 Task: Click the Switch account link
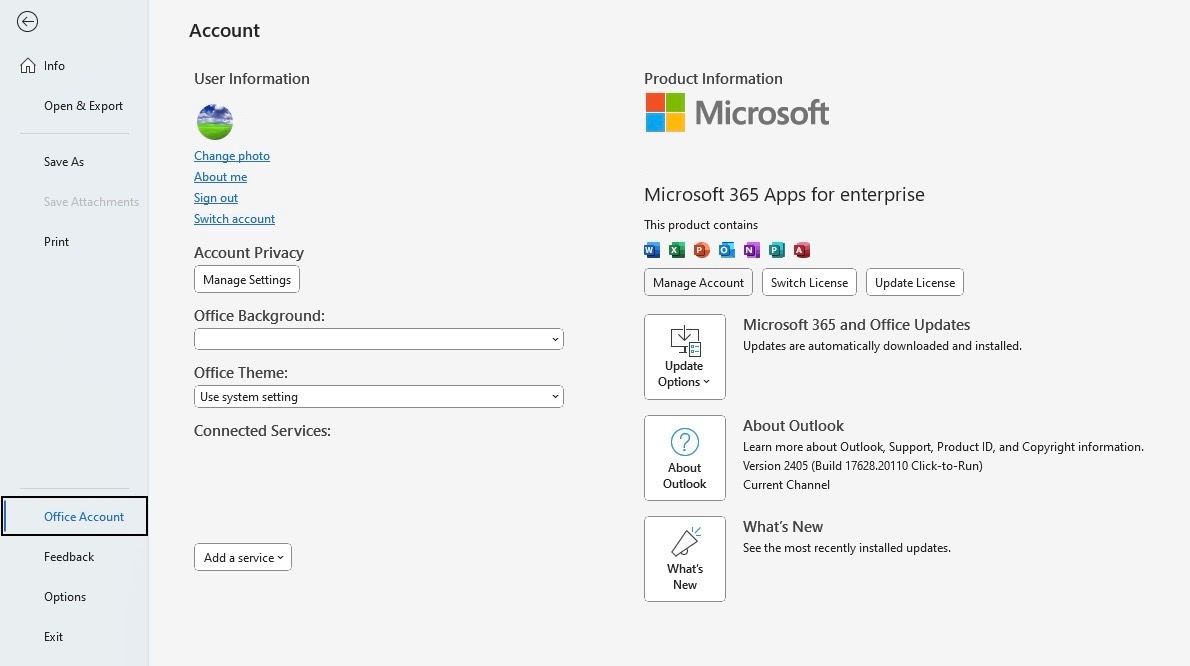[x=234, y=219]
